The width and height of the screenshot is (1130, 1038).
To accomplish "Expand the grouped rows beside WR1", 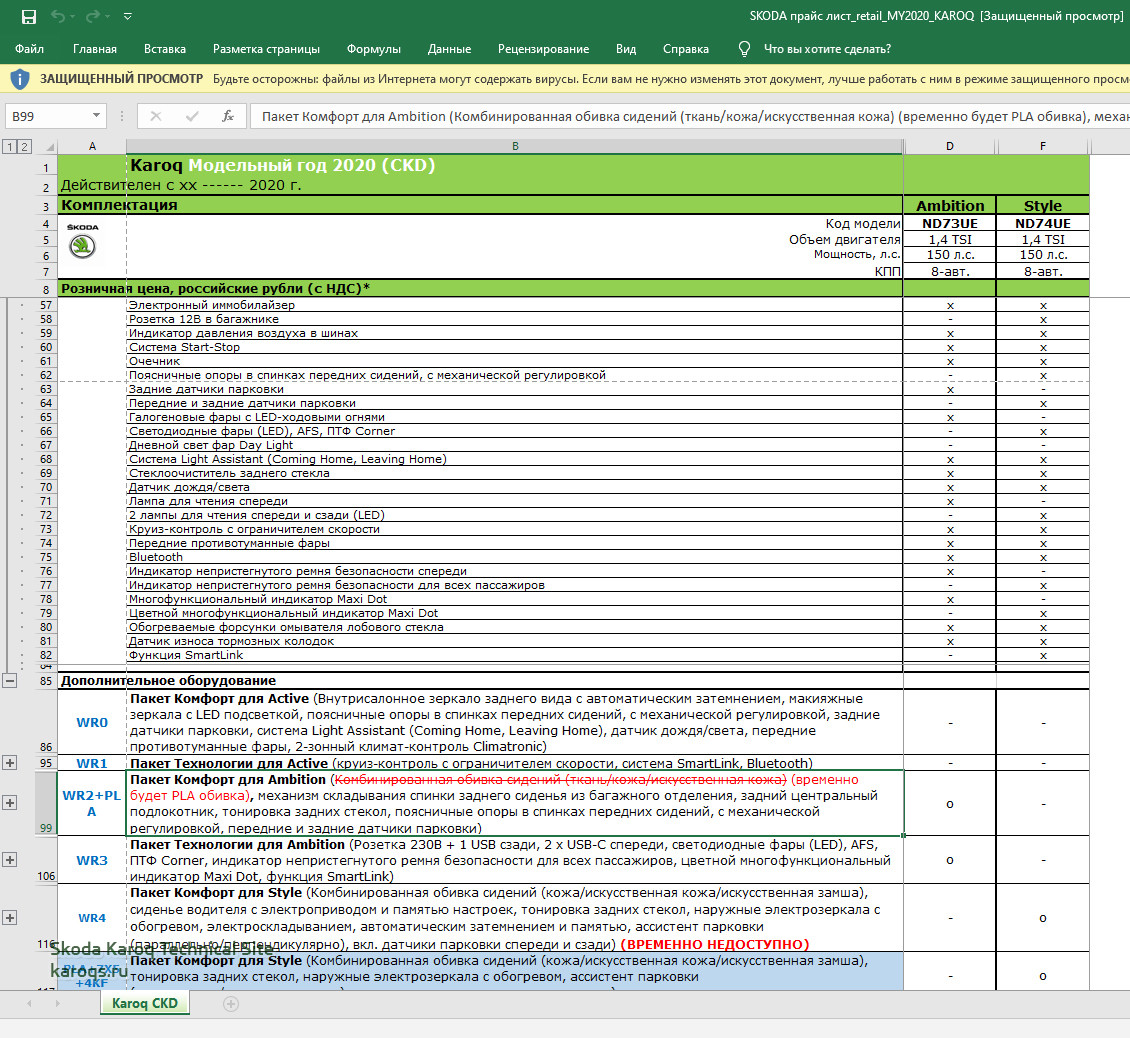I will [x=10, y=763].
